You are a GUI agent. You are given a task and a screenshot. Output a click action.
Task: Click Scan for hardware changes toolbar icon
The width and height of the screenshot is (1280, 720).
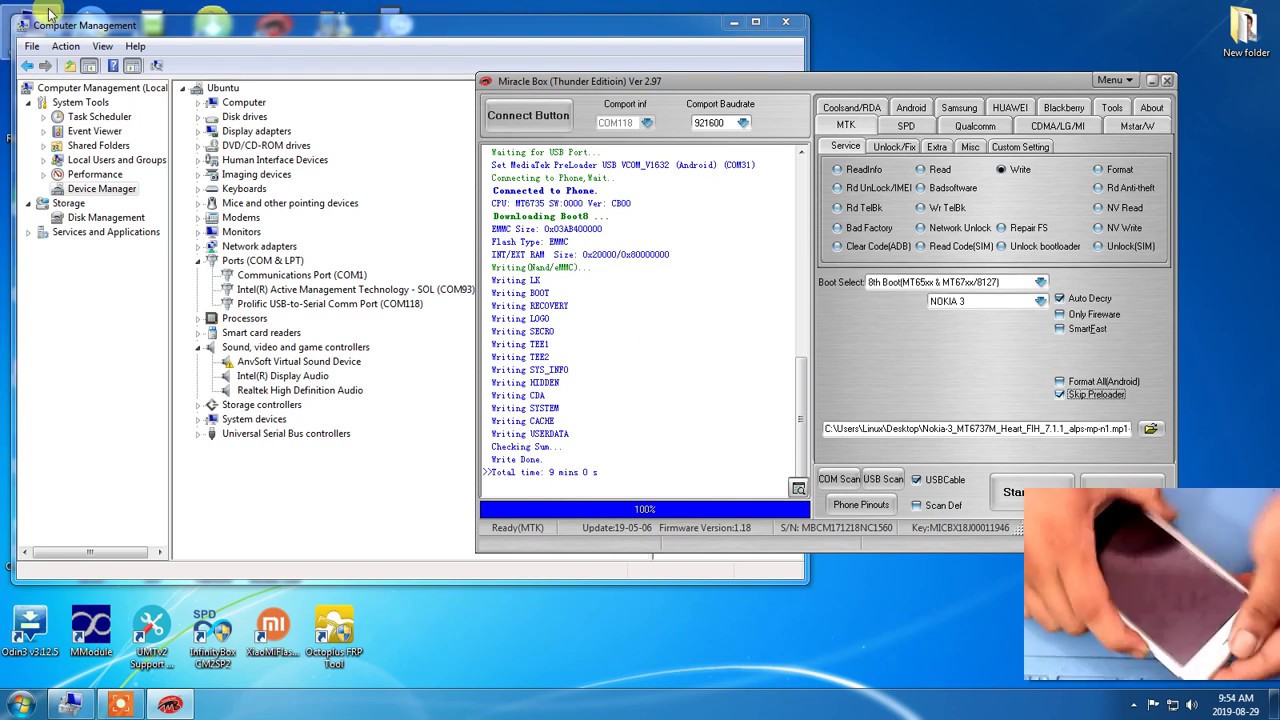pos(156,66)
